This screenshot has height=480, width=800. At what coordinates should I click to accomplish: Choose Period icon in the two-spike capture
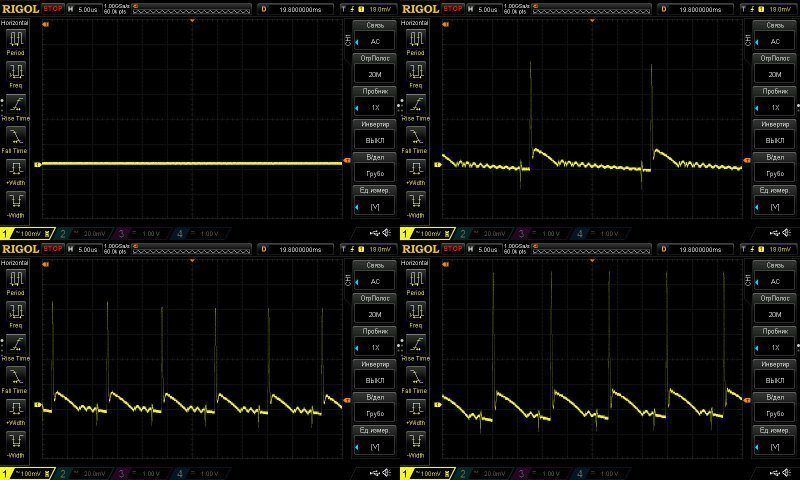[x=416, y=39]
